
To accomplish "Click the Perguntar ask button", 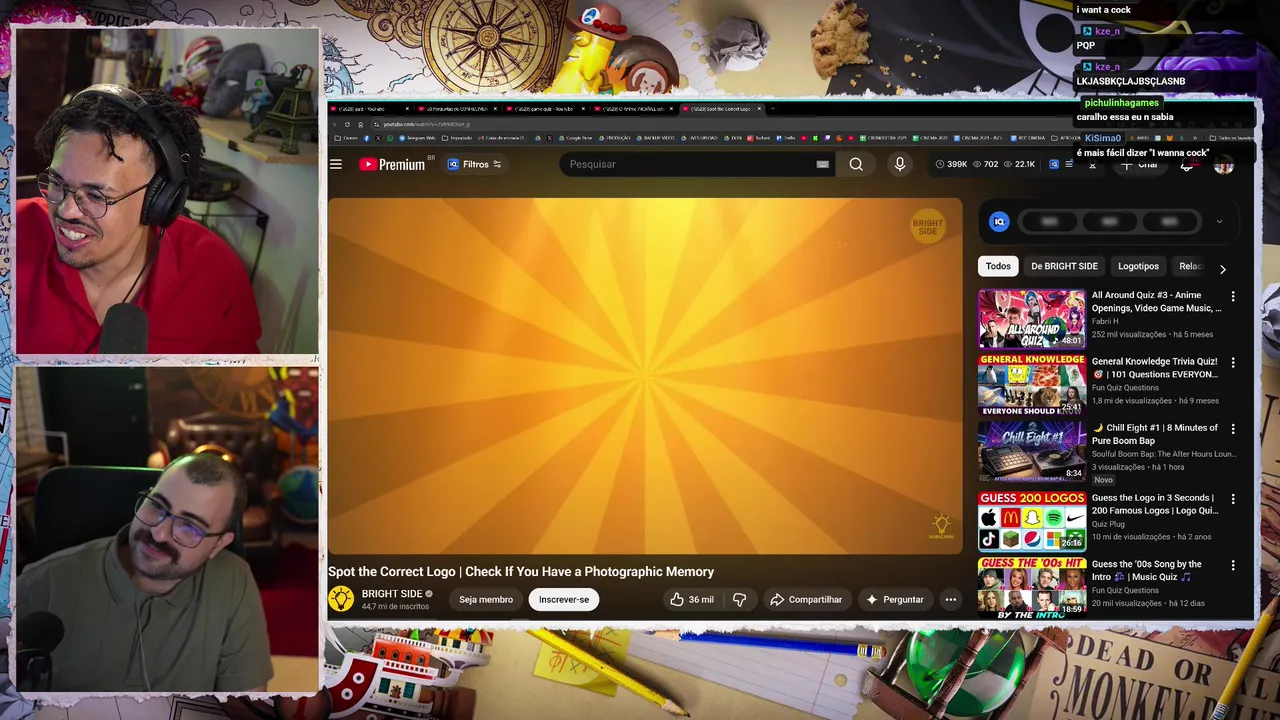I will tap(895, 599).
